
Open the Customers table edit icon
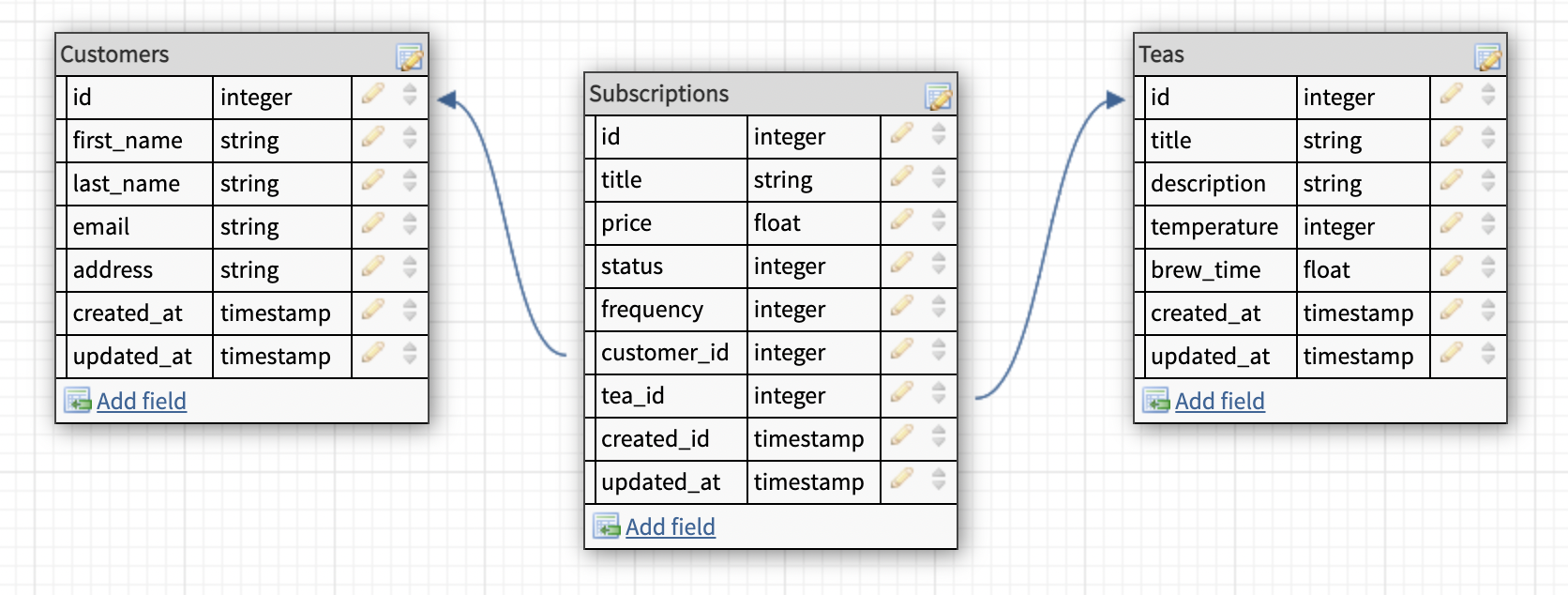[410, 58]
